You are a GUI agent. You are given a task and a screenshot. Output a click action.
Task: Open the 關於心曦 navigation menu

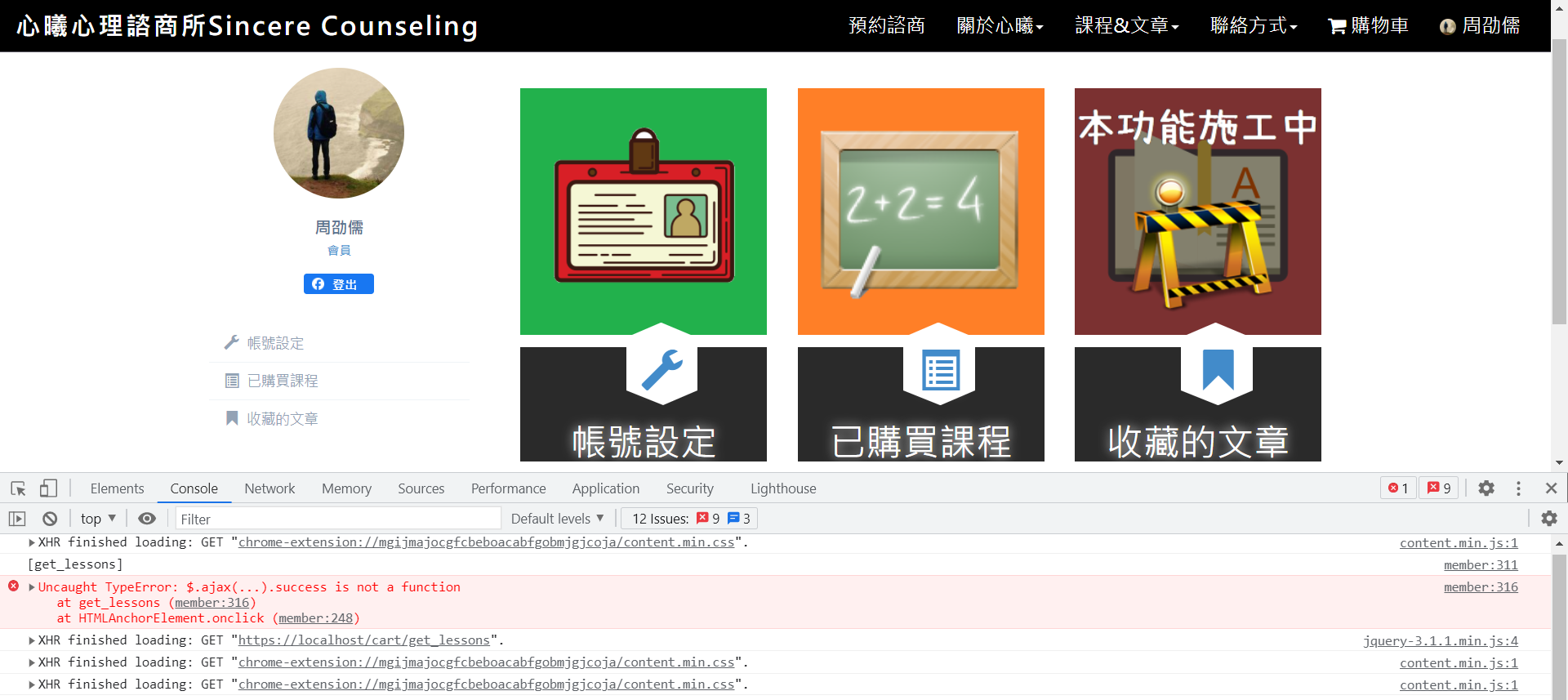pos(1000,26)
